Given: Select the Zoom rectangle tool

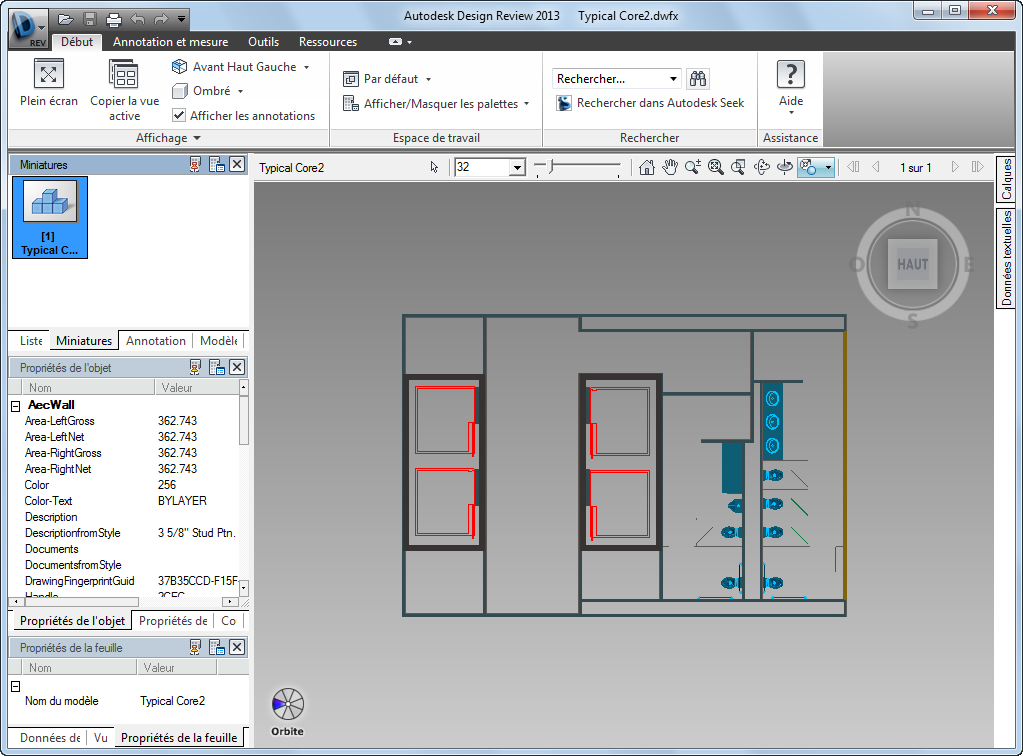Looking at the screenshot, I should (739, 168).
